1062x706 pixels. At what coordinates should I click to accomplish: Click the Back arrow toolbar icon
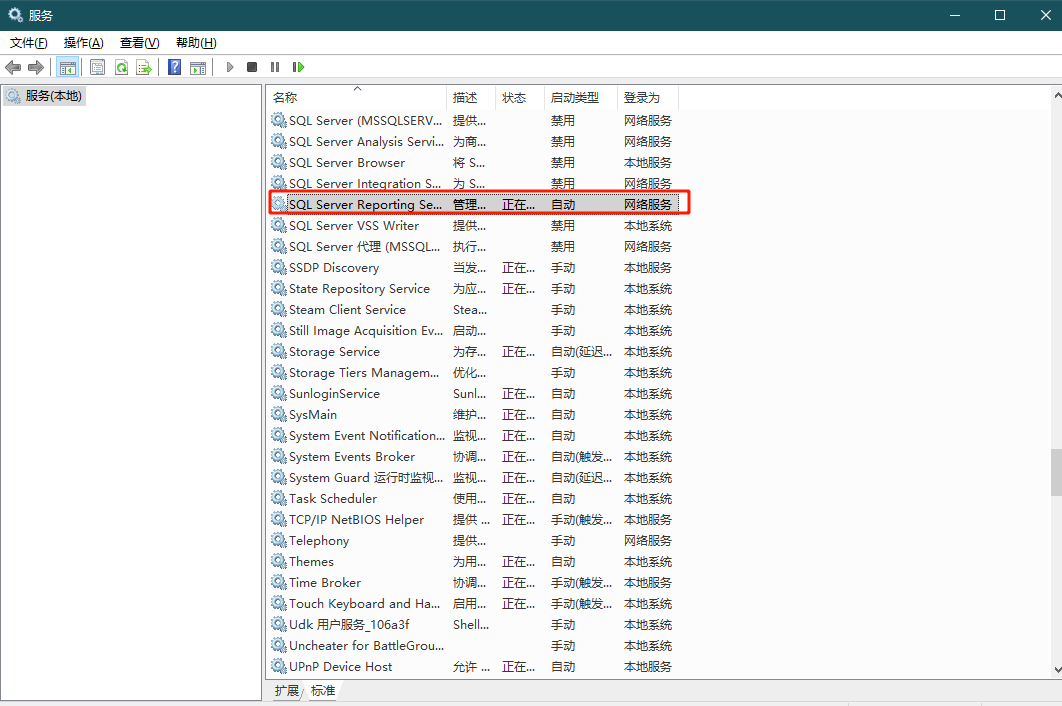point(13,67)
